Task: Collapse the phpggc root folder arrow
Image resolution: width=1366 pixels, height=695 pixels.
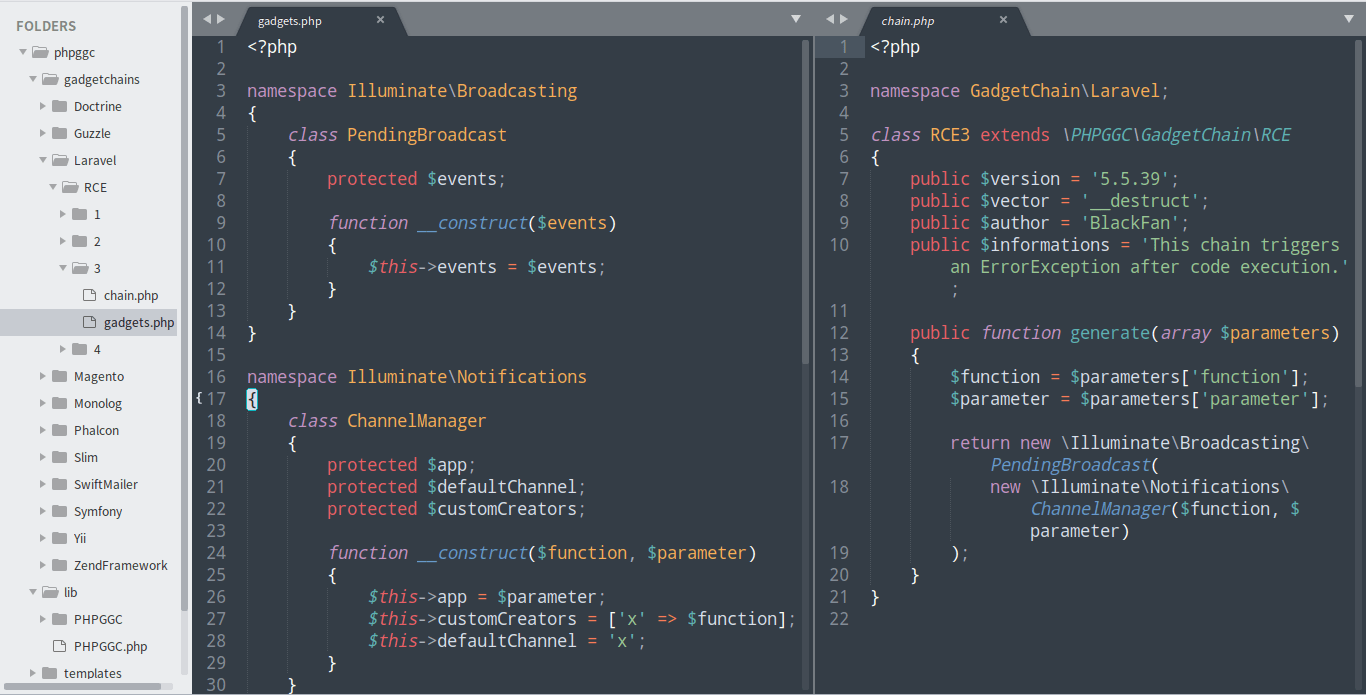Action: click(23, 52)
